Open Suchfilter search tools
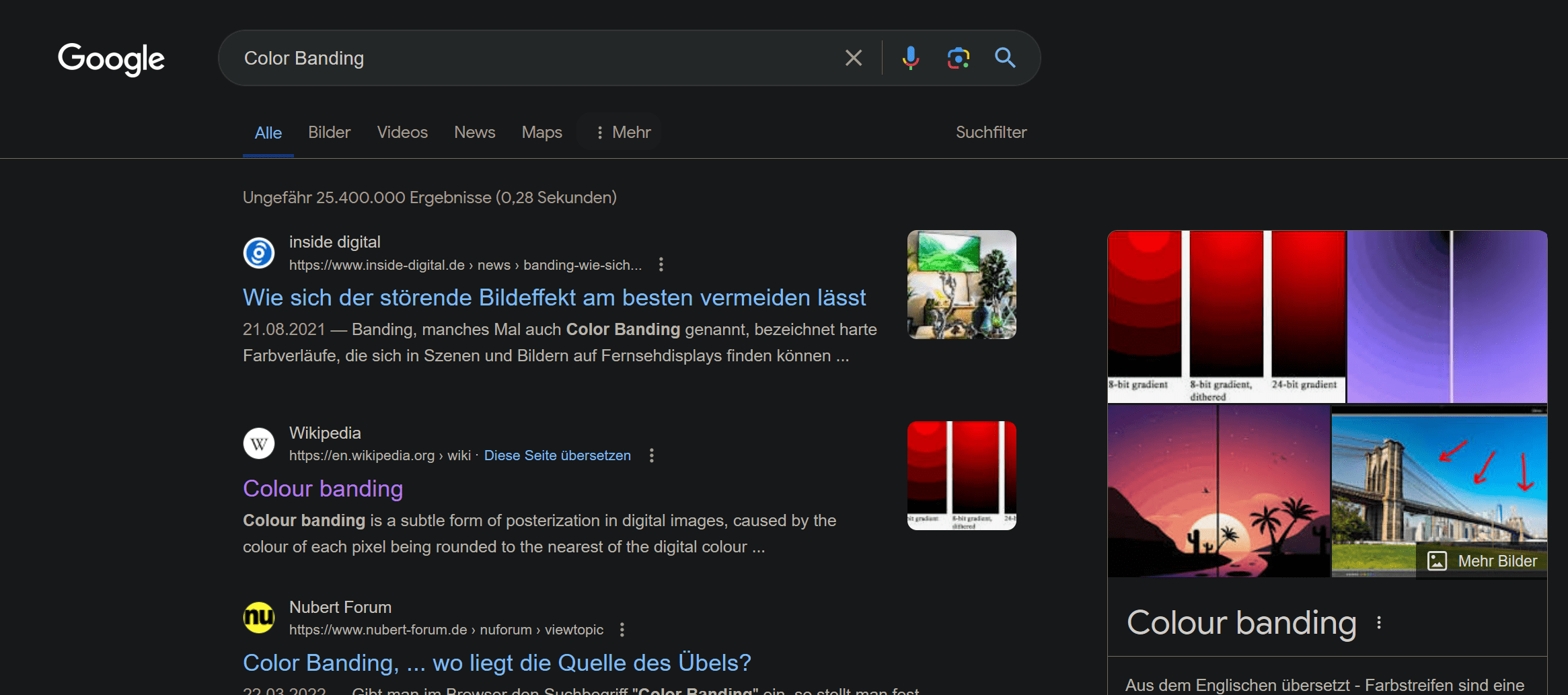 [992, 132]
